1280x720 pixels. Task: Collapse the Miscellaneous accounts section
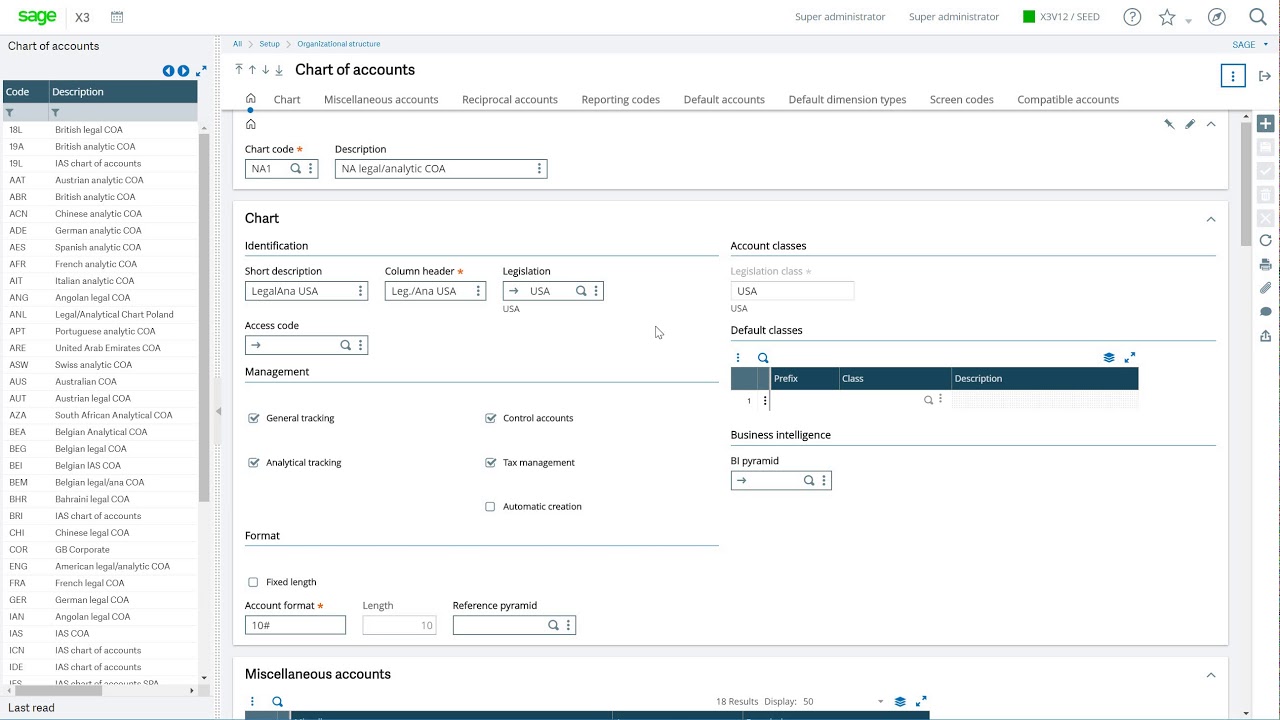[1211, 675]
